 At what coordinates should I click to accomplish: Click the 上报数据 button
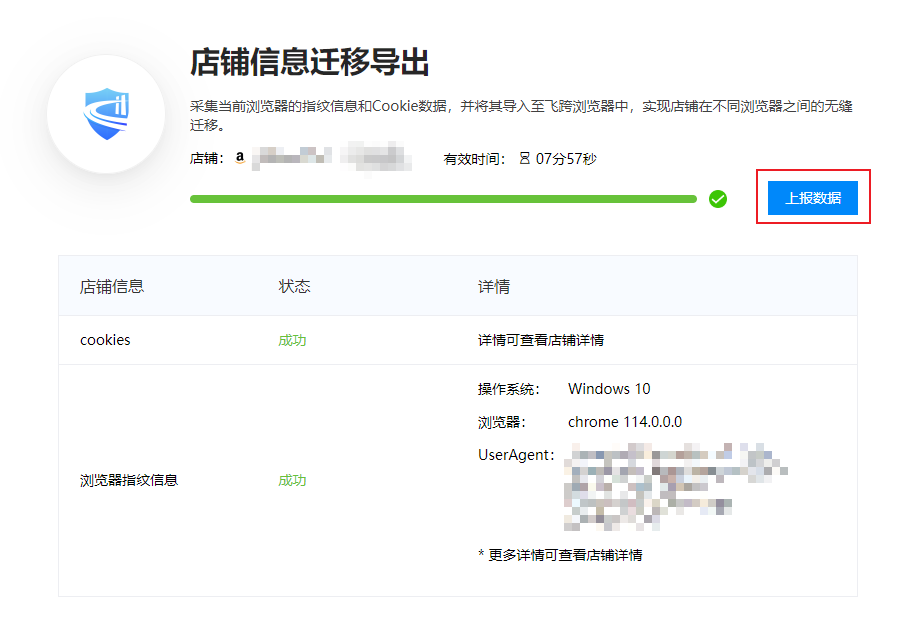pos(812,198)
